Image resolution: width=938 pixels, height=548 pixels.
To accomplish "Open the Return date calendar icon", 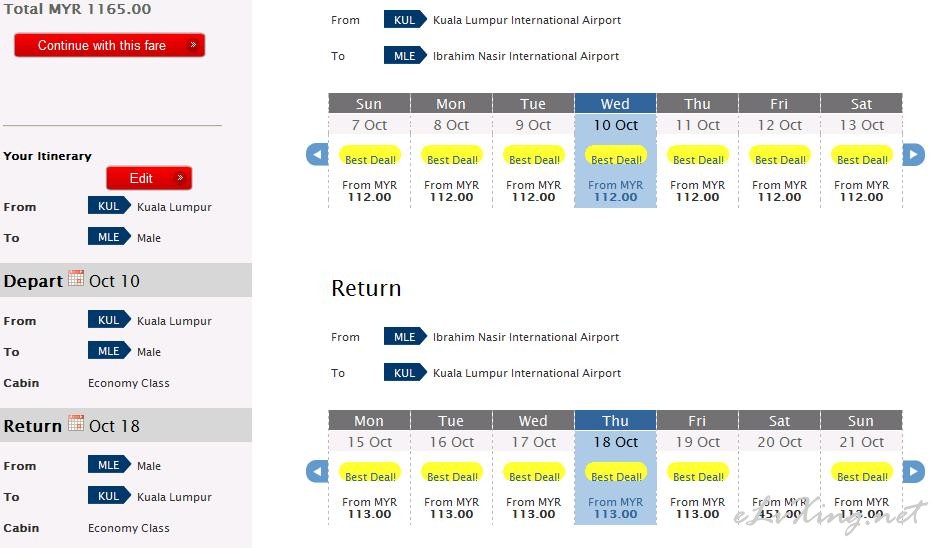I will (76, 423).
